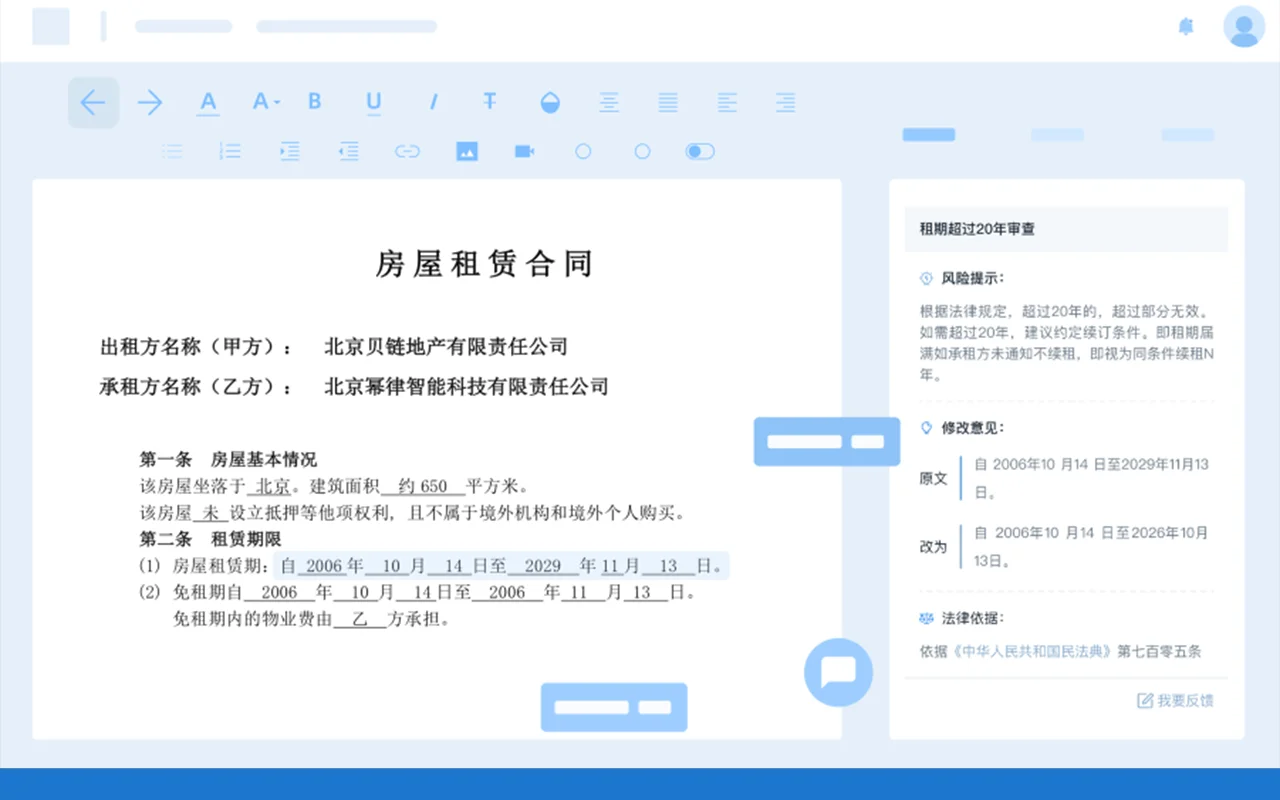The height and width of the screenshot is (800, 1280).
Task: Click the forward arrow in the toolbar
Action: click(150, 102)
